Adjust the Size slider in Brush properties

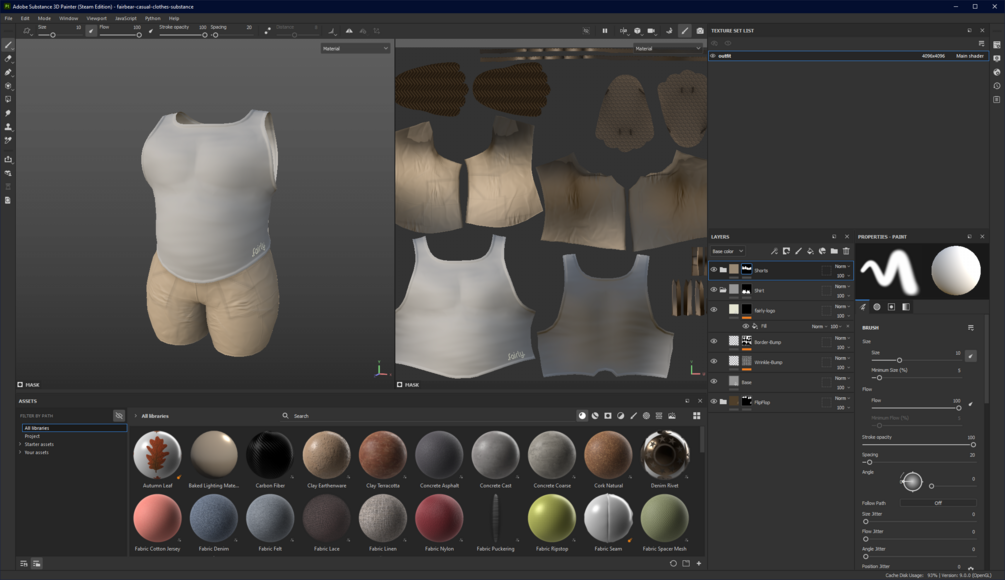[917, 360]
